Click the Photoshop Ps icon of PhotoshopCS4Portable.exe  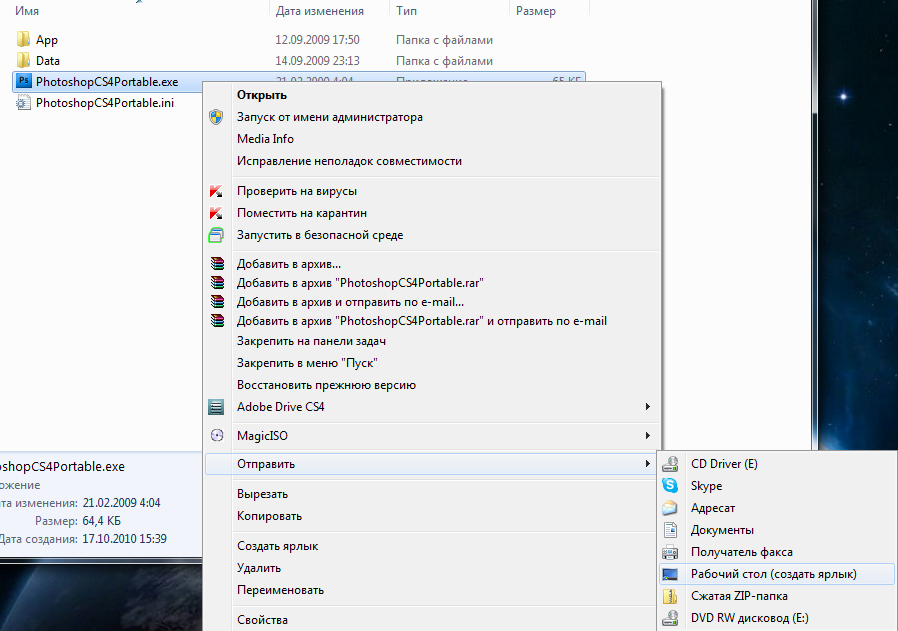[23, 81]
